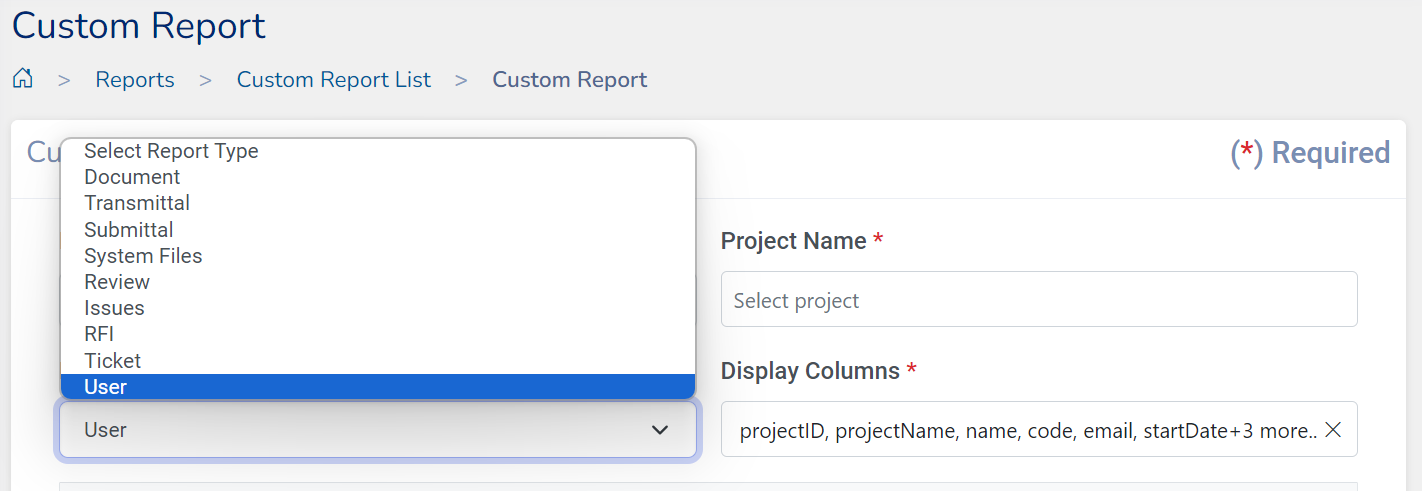Choose Issues report type option
The width and height of the screenshot is (1422, 491).
(114, 308)
